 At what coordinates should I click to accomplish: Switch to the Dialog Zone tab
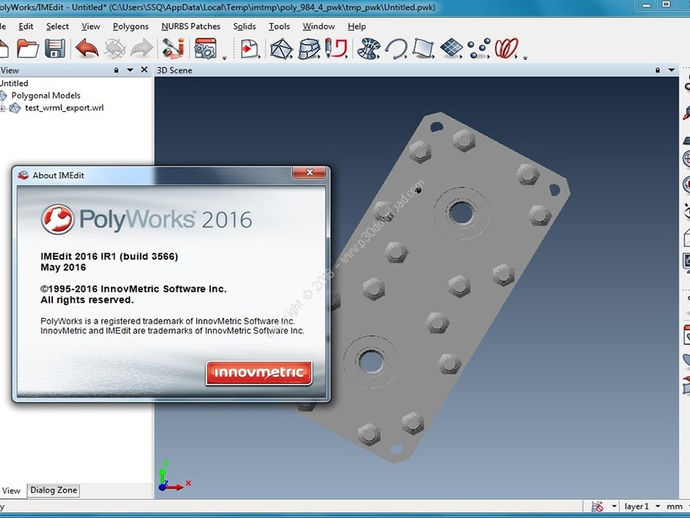(53, 490)
